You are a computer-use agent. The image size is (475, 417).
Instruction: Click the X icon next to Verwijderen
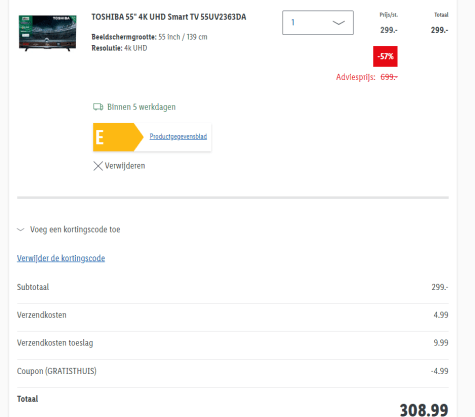click(x=98, y=166)
